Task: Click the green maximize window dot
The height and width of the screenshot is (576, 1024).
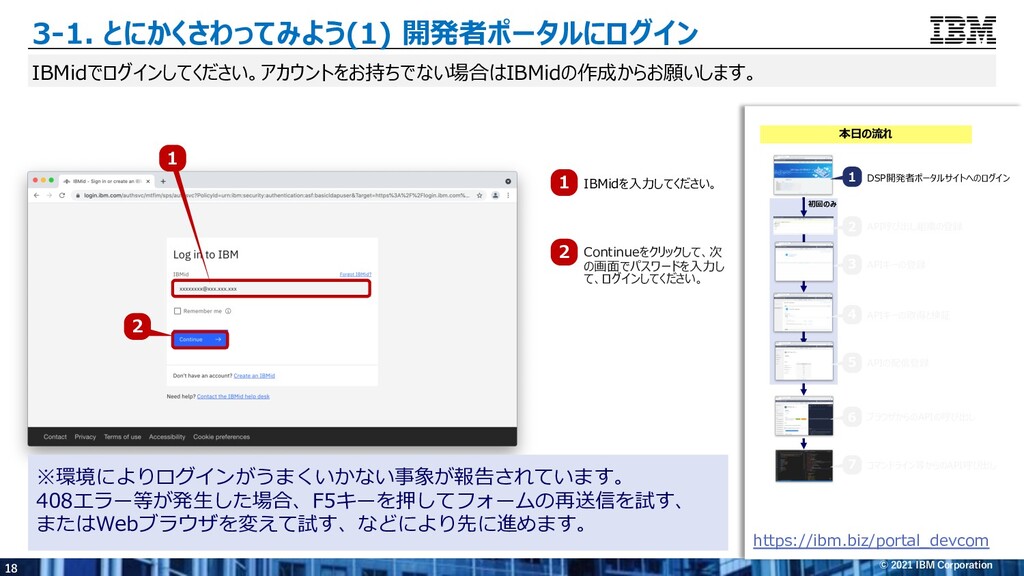Action: pos(52,180)
